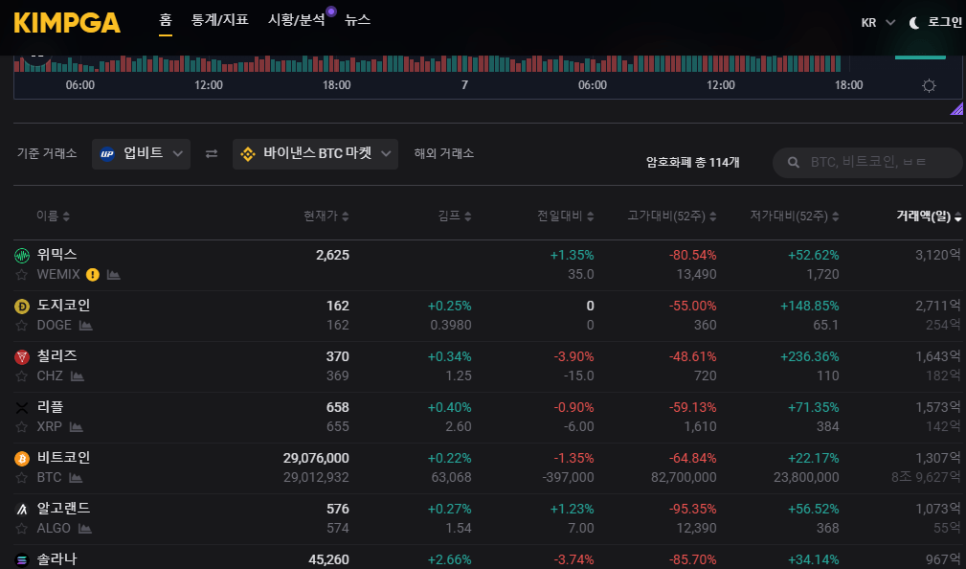Open the CHZ chart icon
966x569 pixels.
pos(77,376)
